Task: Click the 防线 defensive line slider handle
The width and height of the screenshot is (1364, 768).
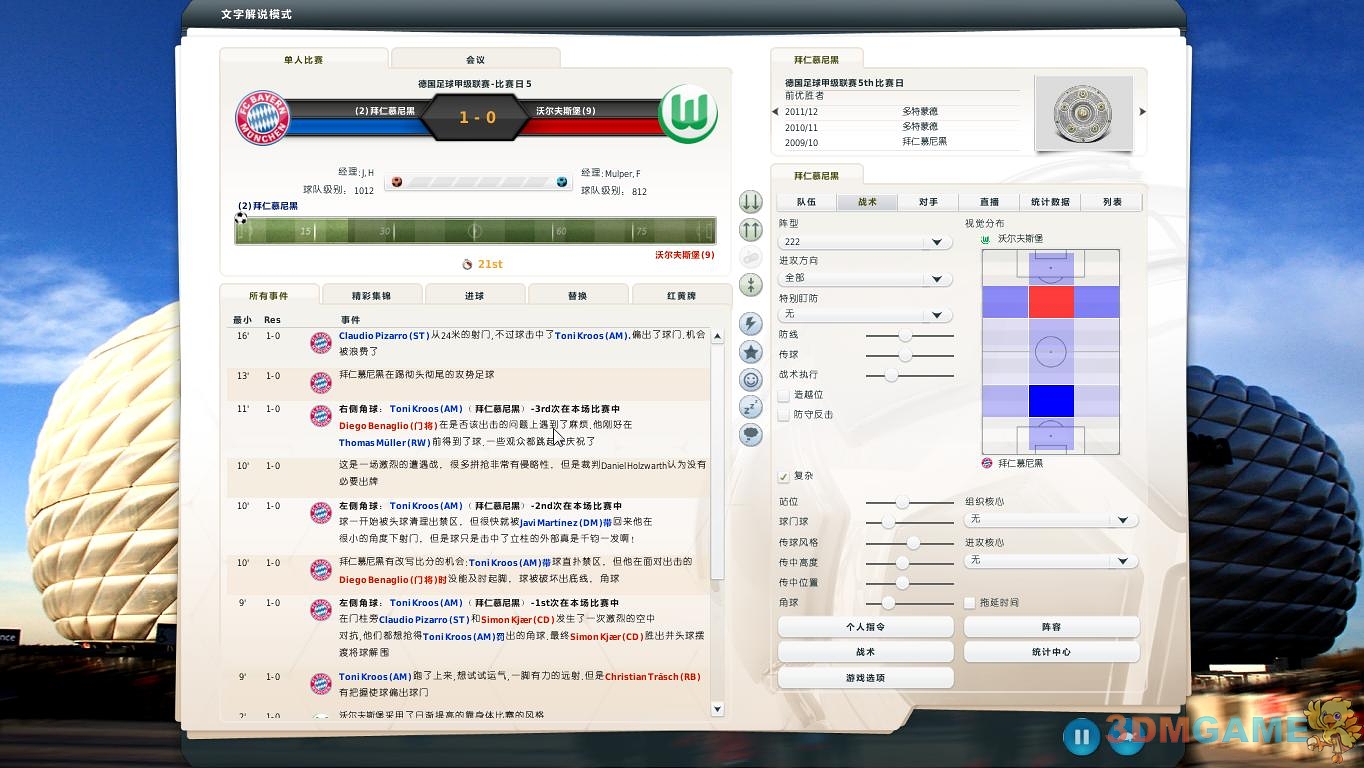Action: pyautogui.click(x=905, y=335)
